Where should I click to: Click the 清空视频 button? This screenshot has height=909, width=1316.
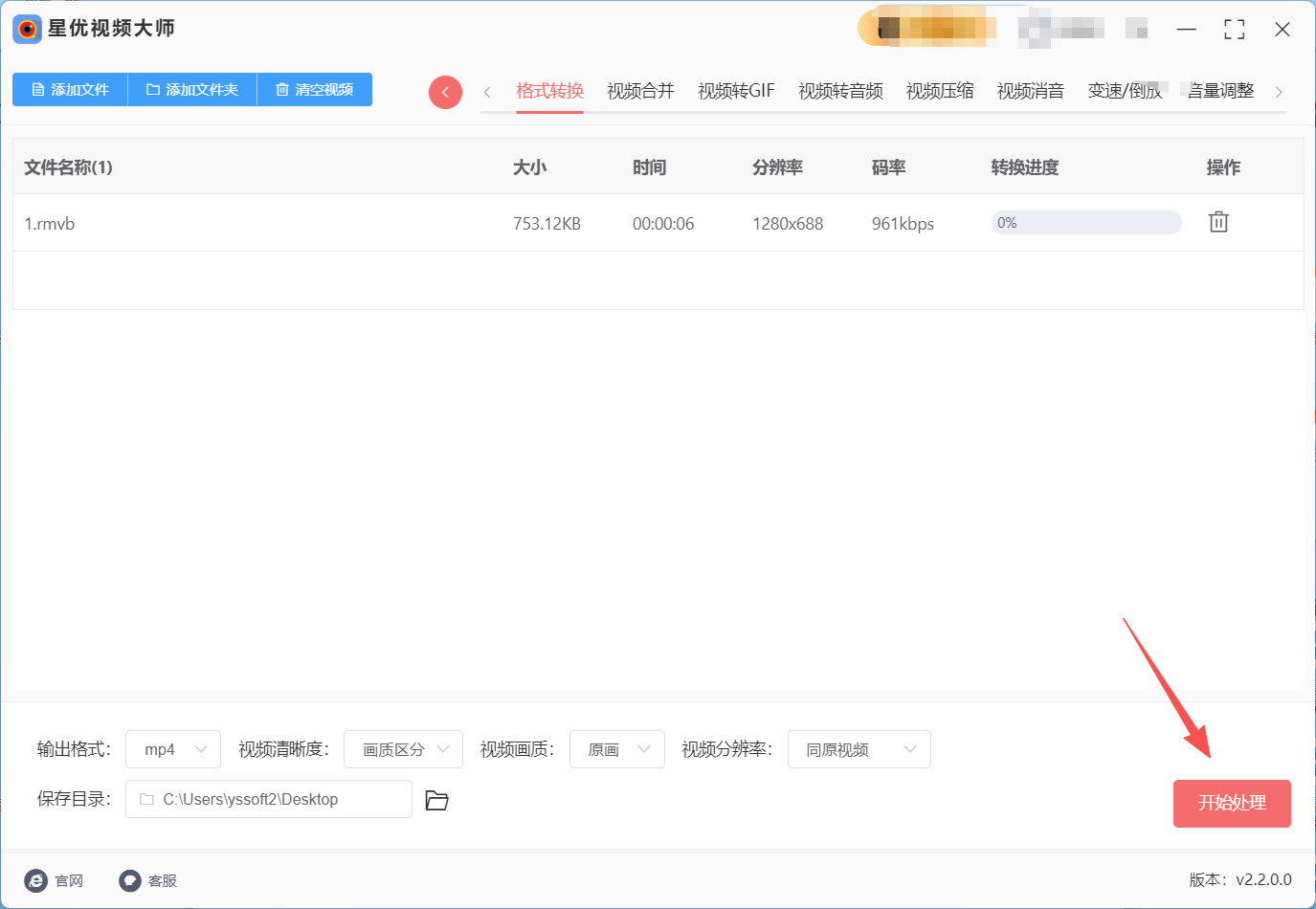(x=314, y=89)
